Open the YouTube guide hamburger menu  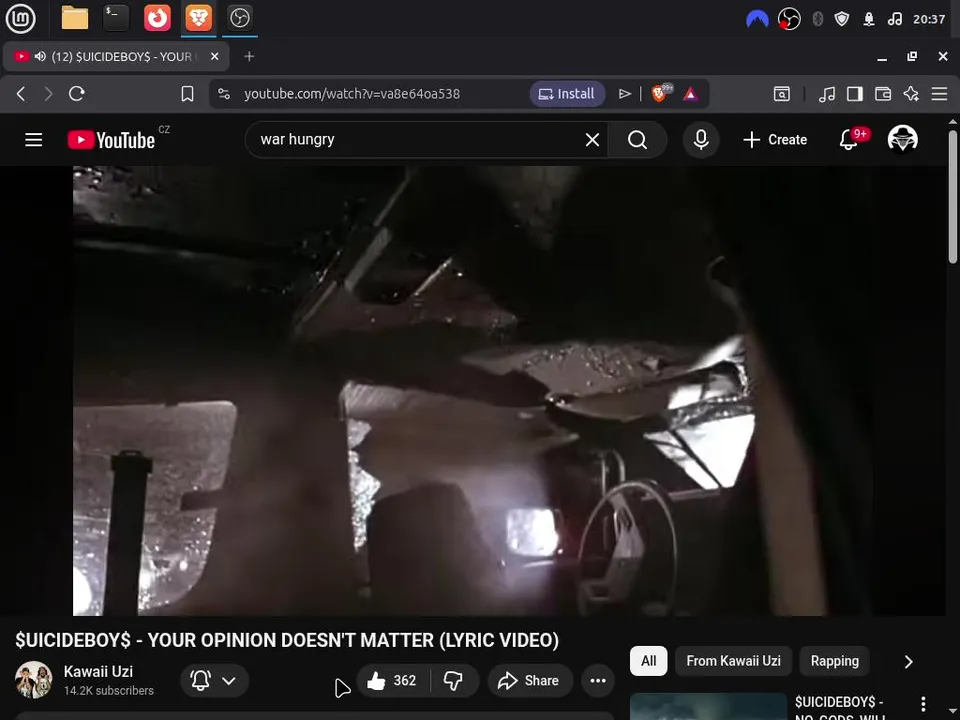[x=34, y=140]
